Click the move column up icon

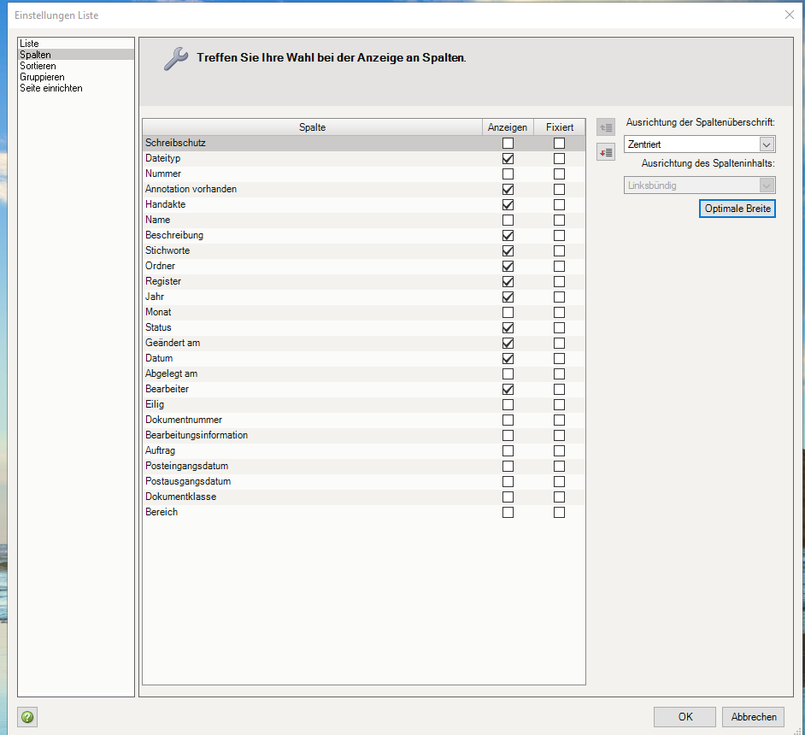point(606,127)
